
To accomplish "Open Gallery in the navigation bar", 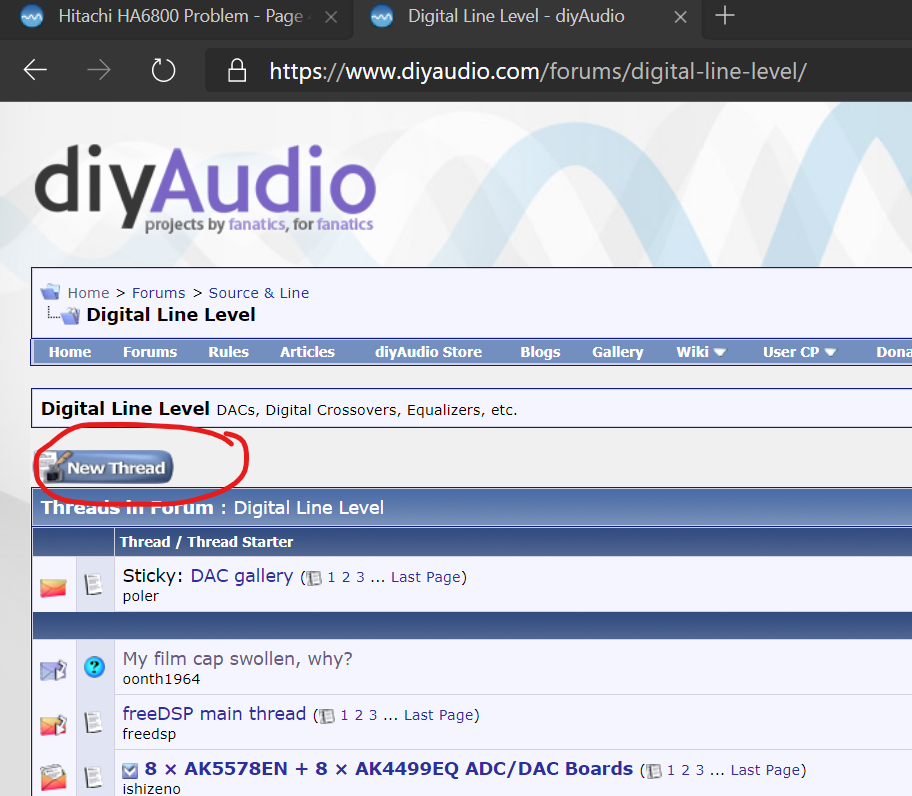I will pyautogui.click(x=618, y=352).
